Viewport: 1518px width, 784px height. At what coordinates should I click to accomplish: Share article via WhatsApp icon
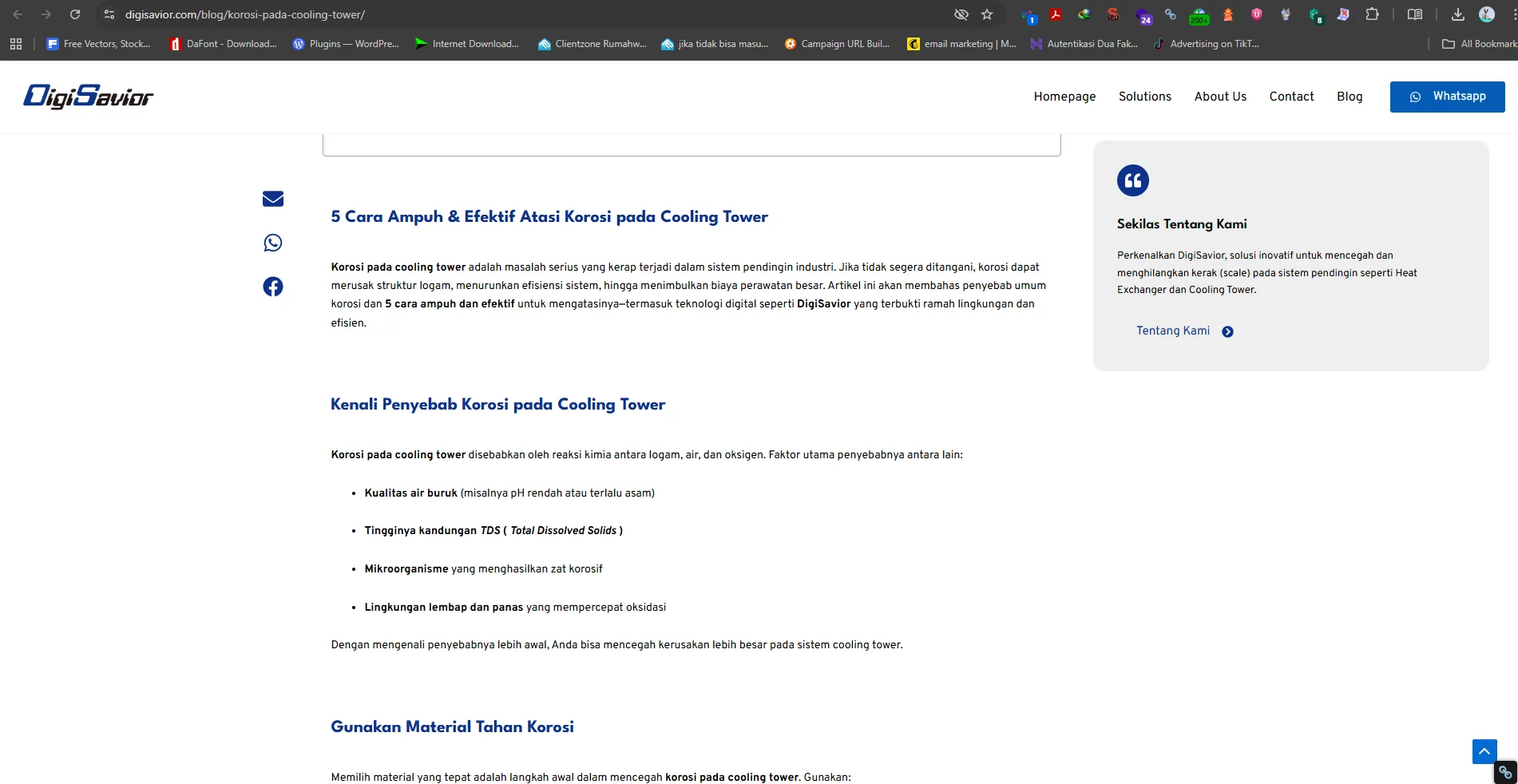coord(273,243)
